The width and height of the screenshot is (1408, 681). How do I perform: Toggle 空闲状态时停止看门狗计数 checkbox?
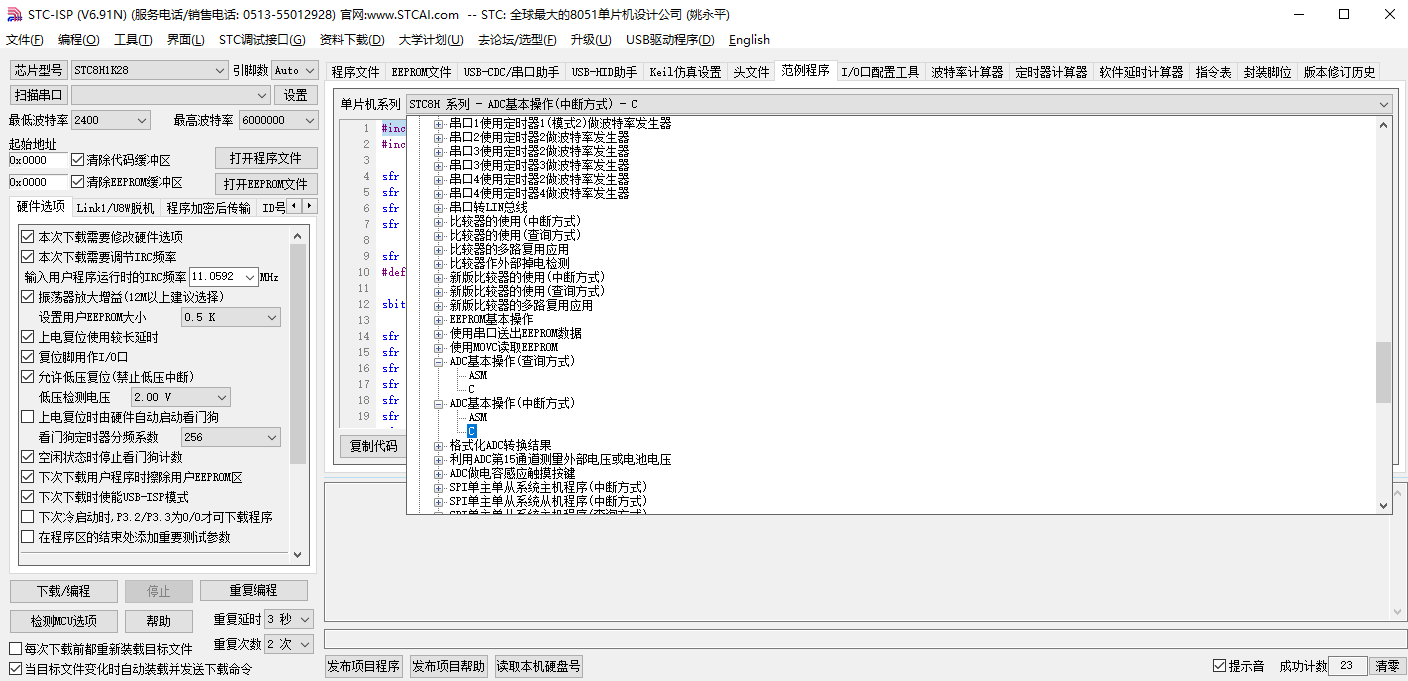27,457
